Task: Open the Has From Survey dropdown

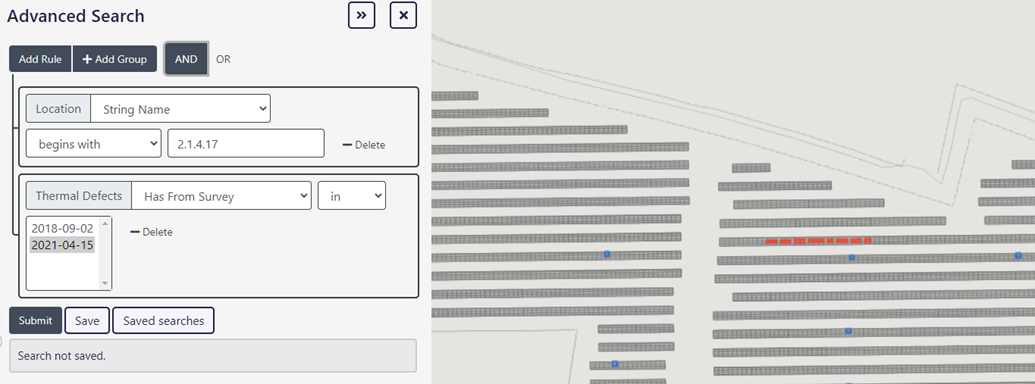Action: coord(221,196)
